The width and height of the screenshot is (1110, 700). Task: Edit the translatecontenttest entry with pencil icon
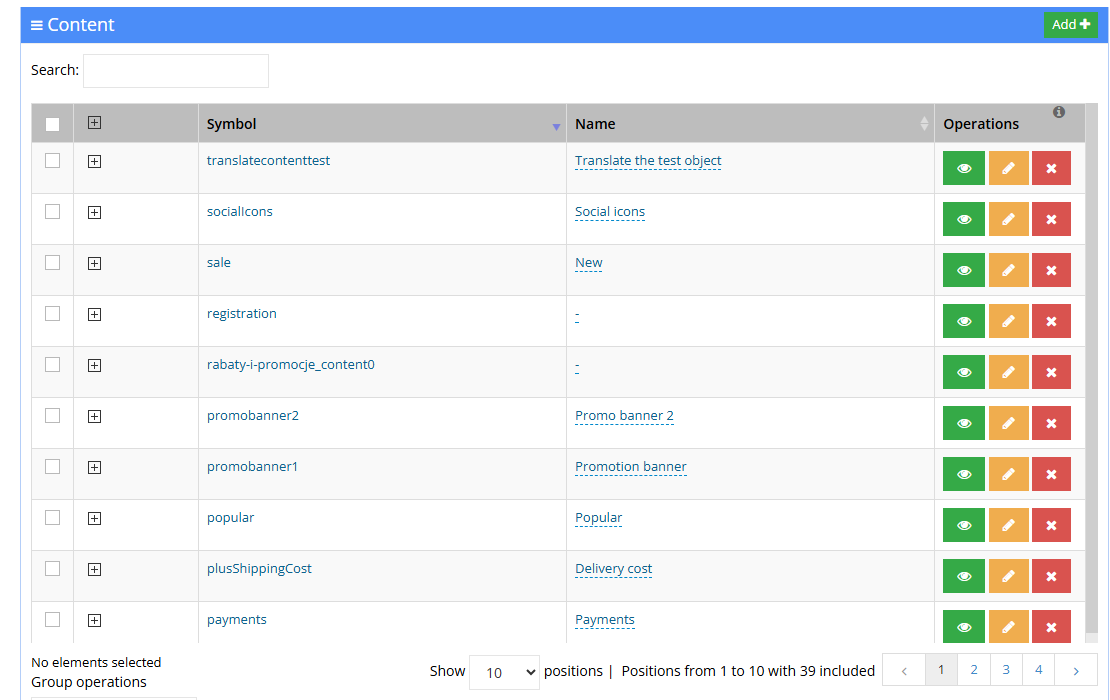pos(1008,168)
